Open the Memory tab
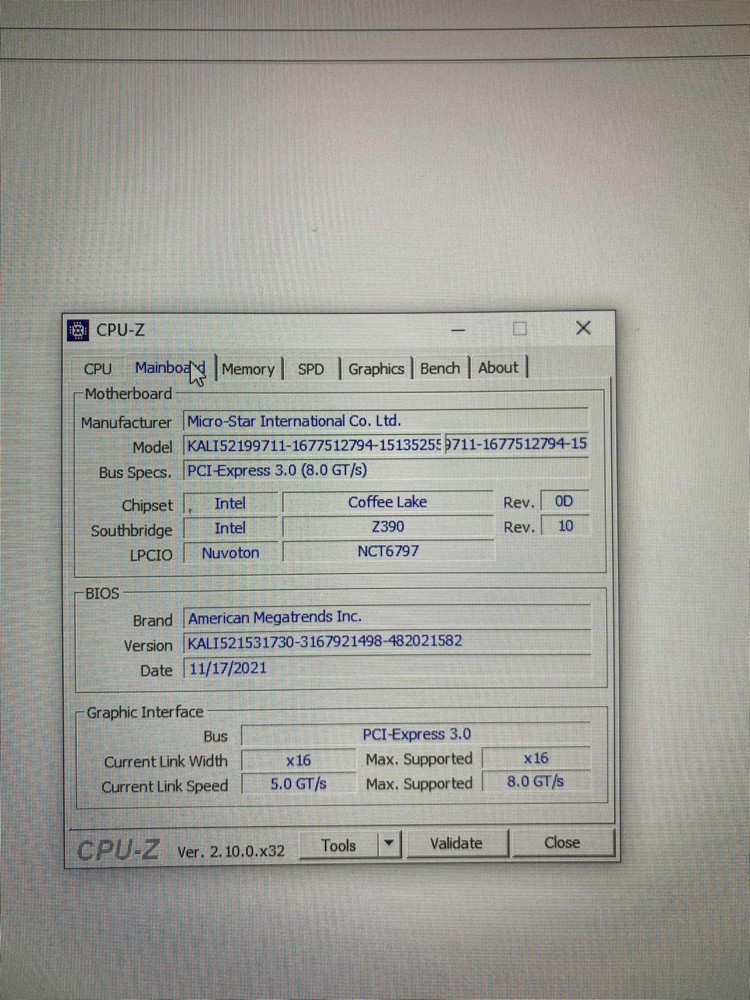750x1000 pixels. click(248, 369)
